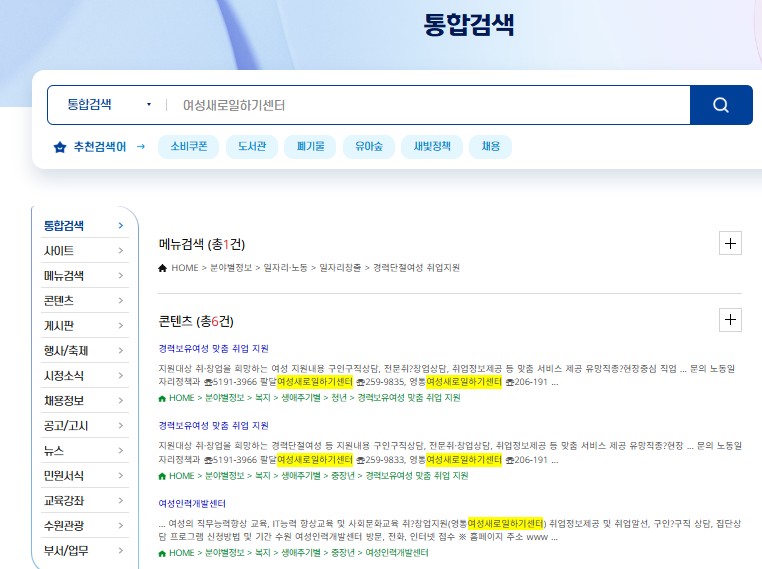Open 부서/업무 in the sidebar menu

pyautogui.click(x=85, y=551)
